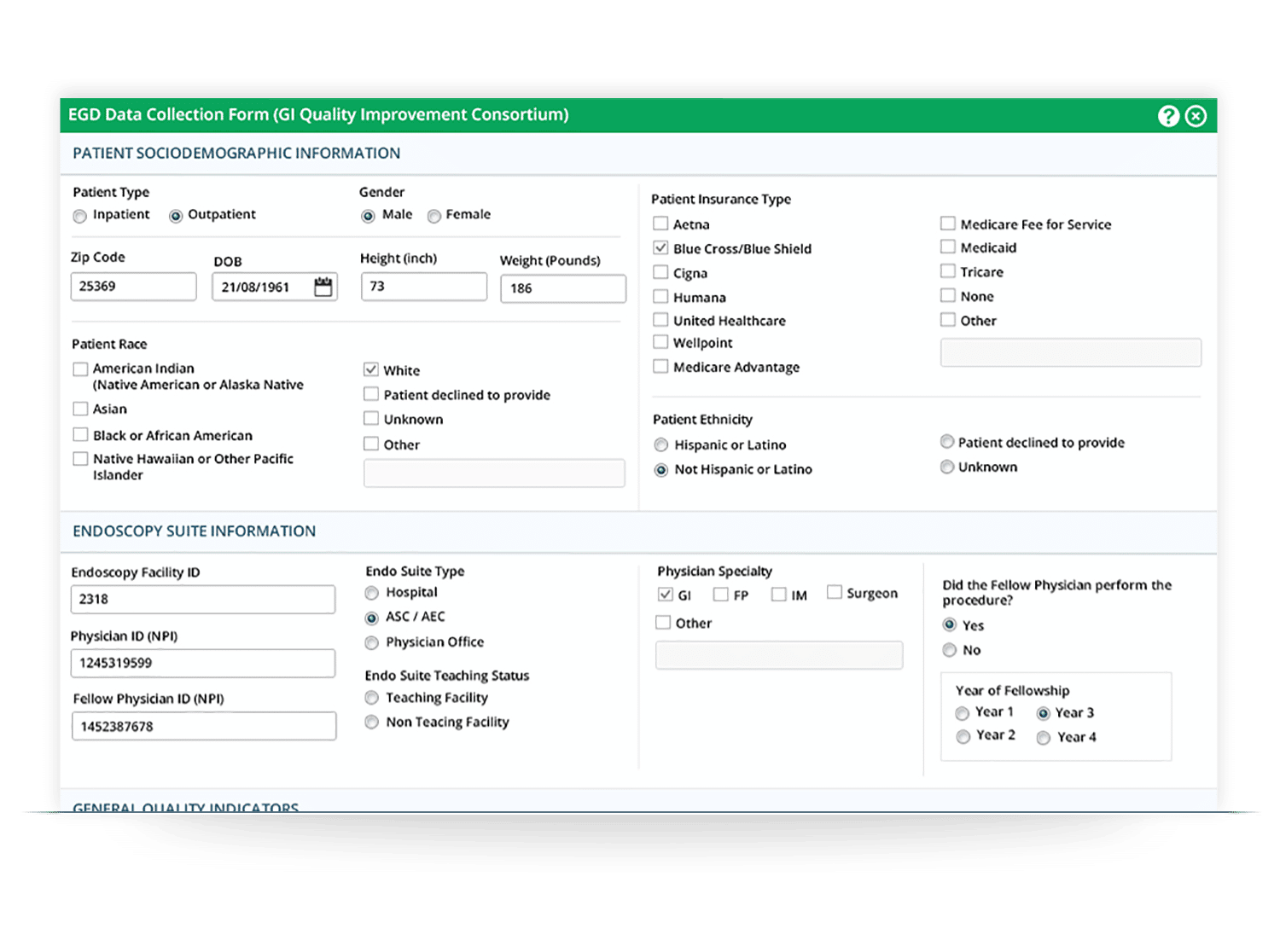Select No for Fellow performed procedure
This screenshot has height=952, width=1280.
[950, 650]
